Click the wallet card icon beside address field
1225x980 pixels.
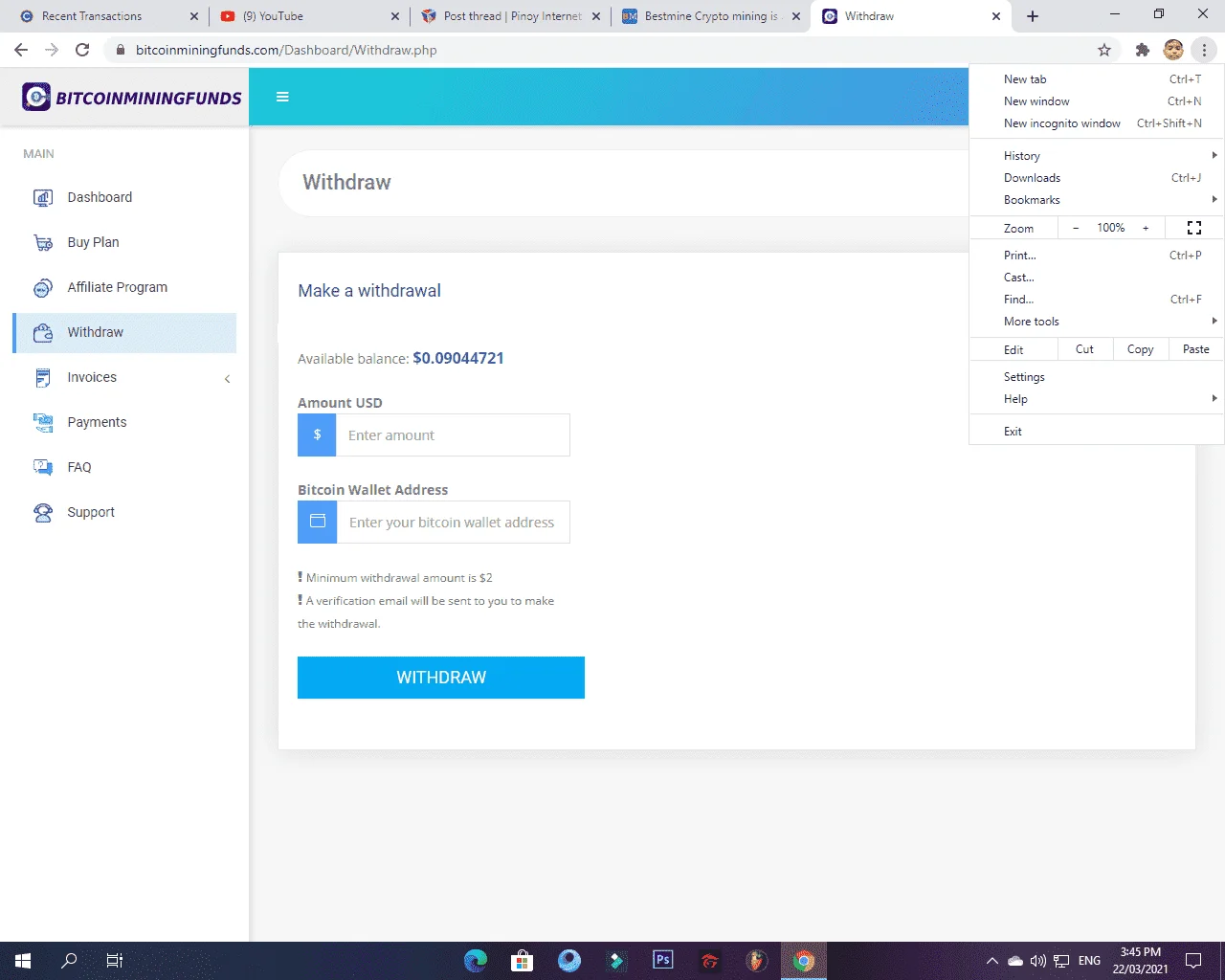pyautogui.click(x=318, y=522)
